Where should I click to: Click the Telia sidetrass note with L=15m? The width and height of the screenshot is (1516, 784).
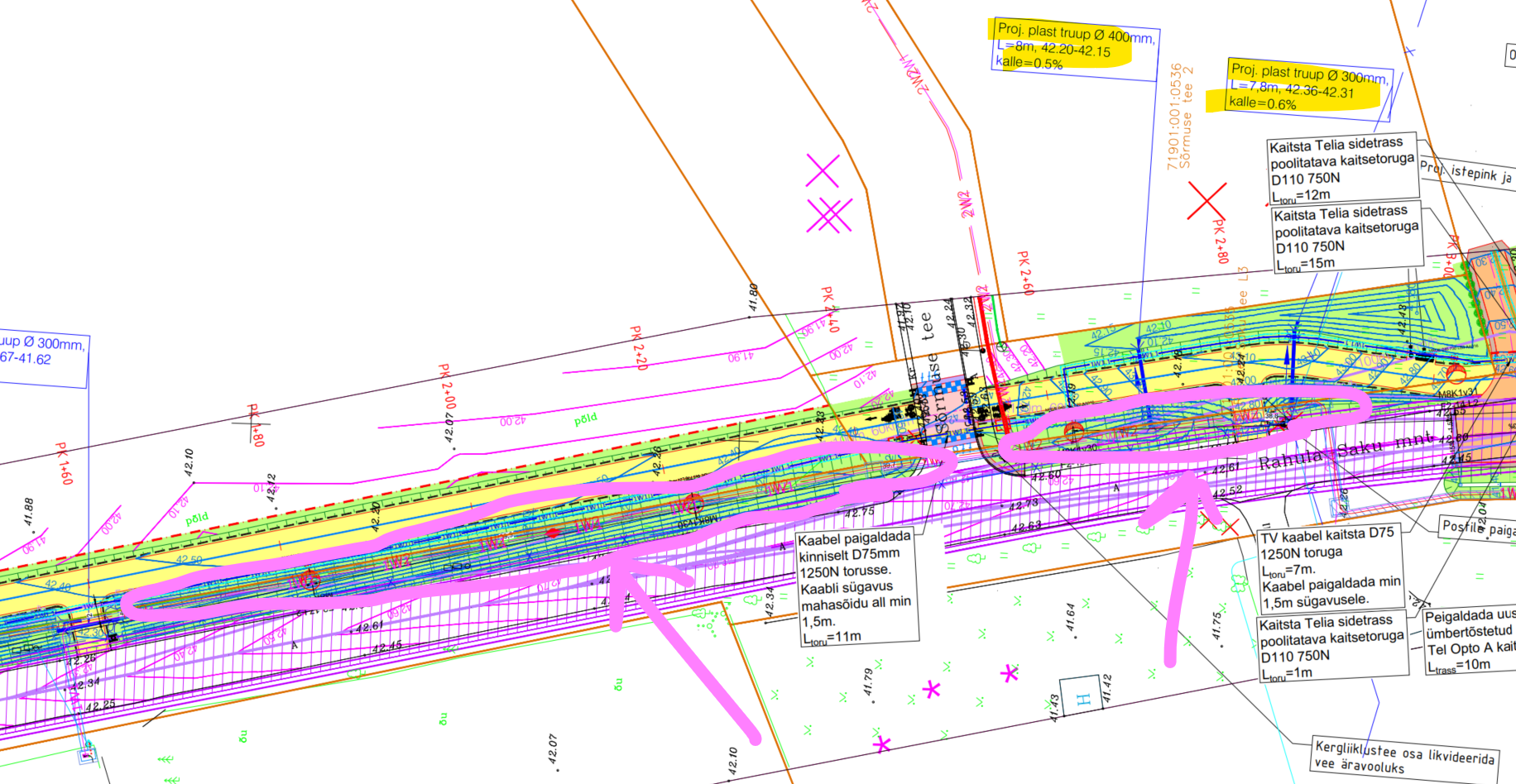coord(1346,238)
